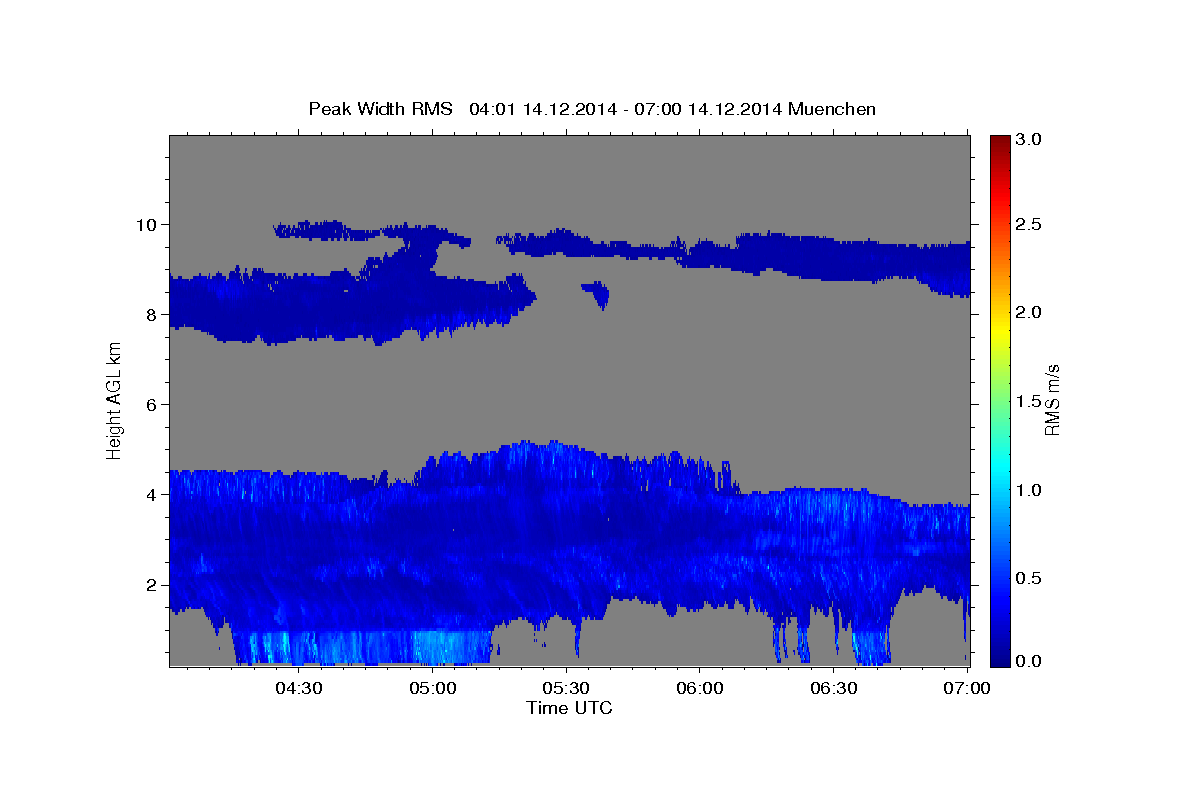Viewport: 1200px width, 800px height.
Task: Click the 'Time UTC' axis label
Action: point(569,708)
